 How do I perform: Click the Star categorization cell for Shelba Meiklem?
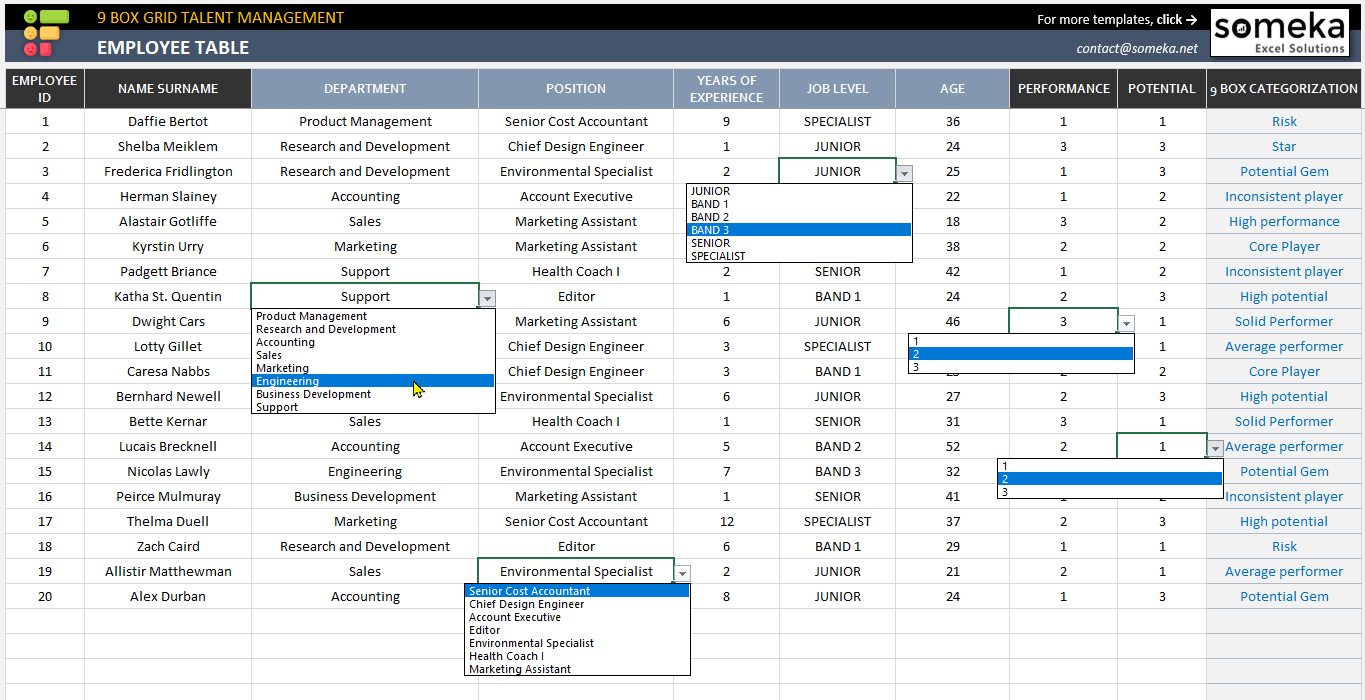(1284, 147)
